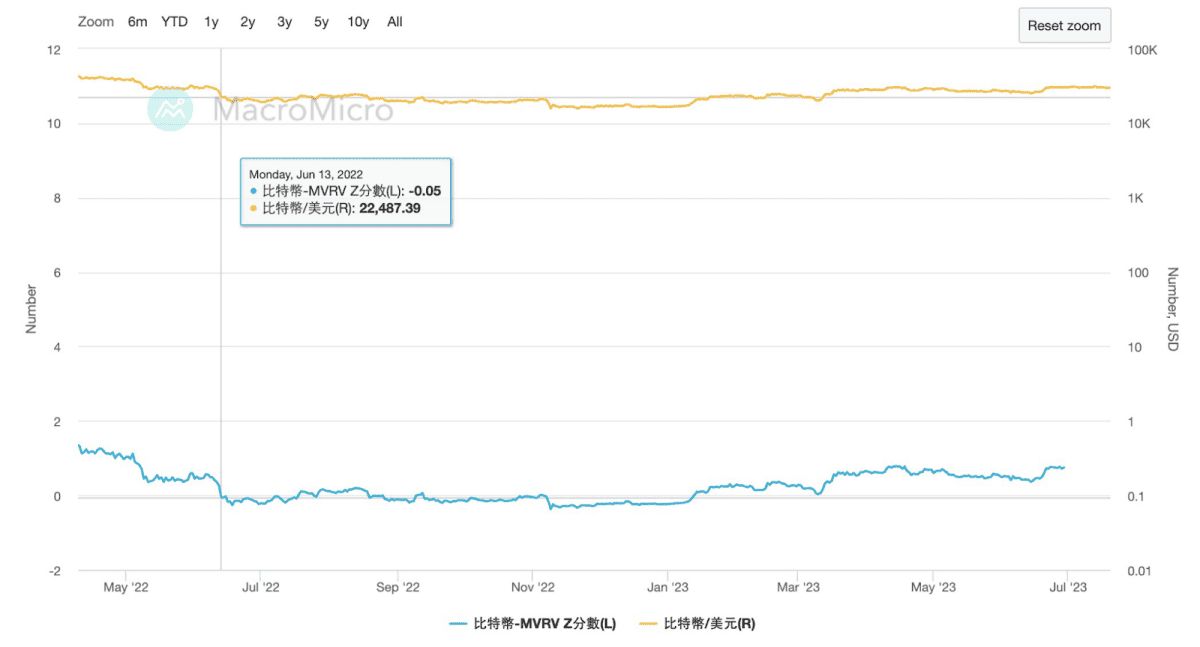Show All data range

(x=395, y=22)
